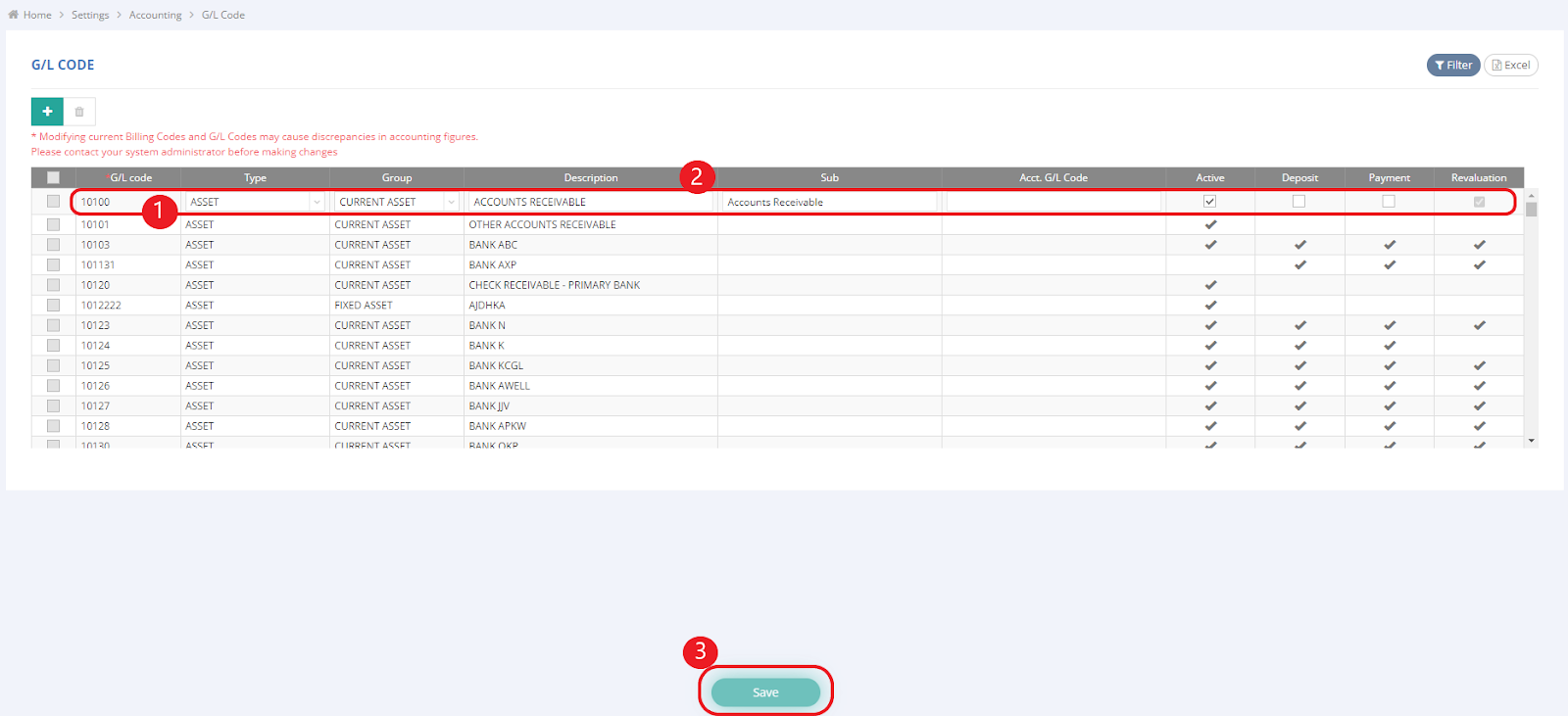
Task: Enable Deposit checkbox for code 10100
Action: tap(1298, 202)
